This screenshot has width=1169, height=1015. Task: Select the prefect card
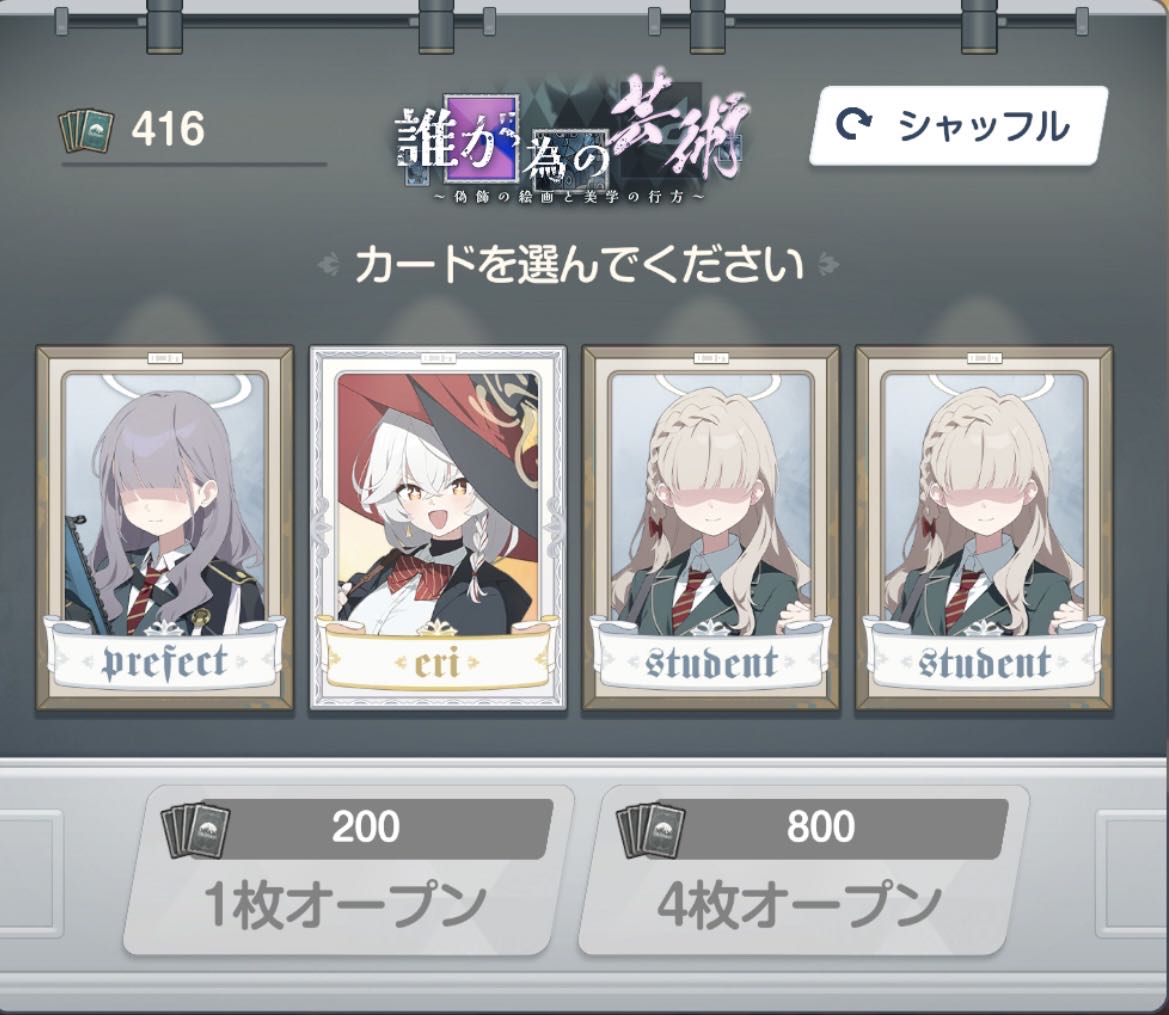point(165,527)
